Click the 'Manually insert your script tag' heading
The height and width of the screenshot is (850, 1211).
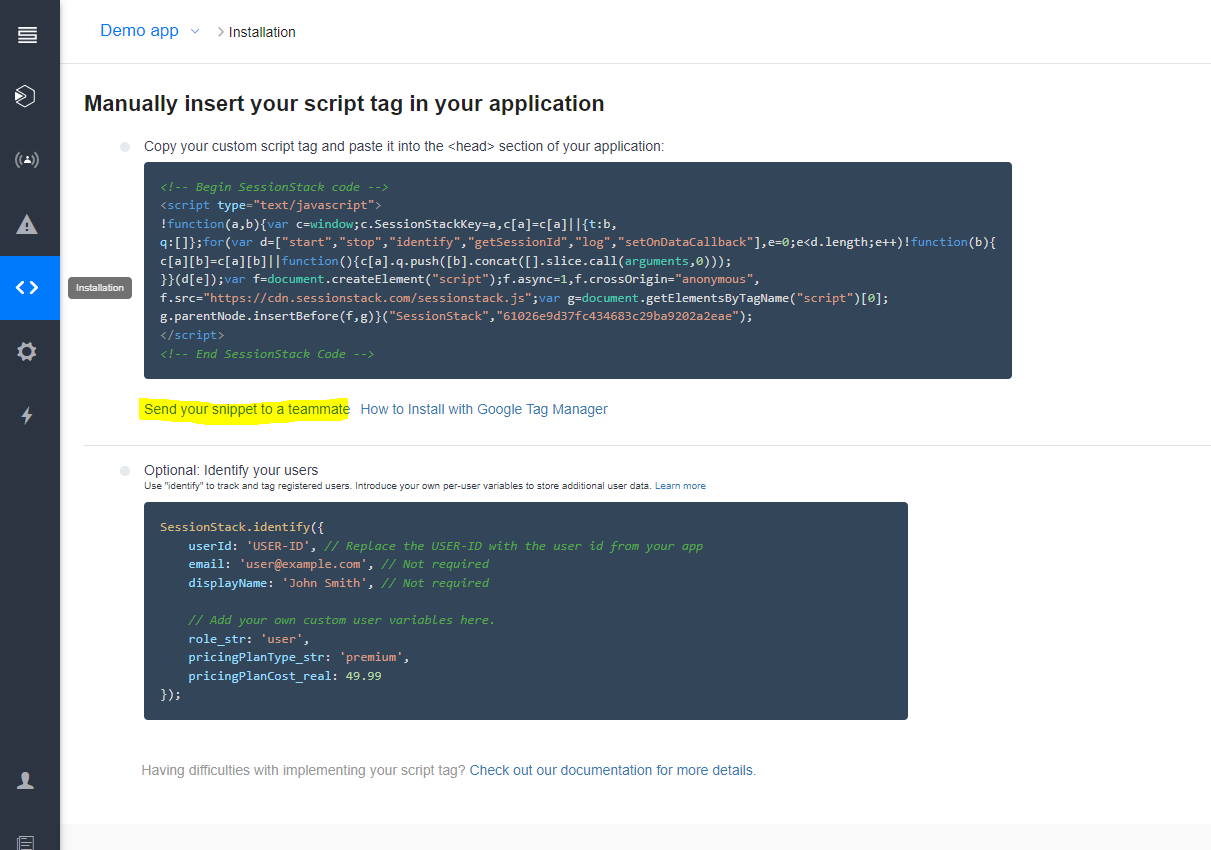344,103
